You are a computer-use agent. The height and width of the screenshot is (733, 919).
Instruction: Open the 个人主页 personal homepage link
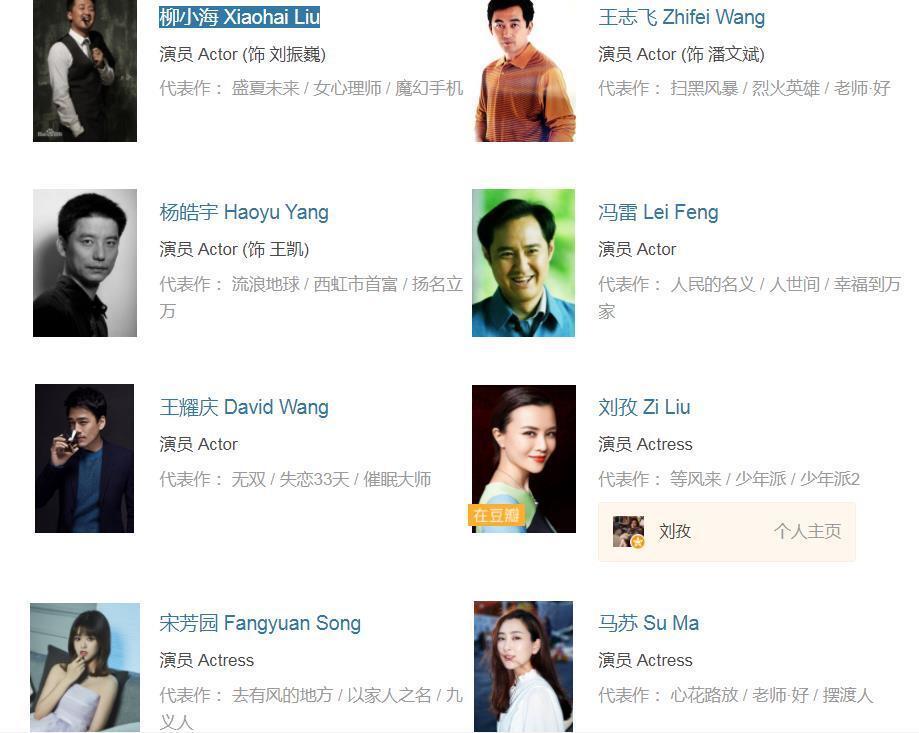click(807, 531)
